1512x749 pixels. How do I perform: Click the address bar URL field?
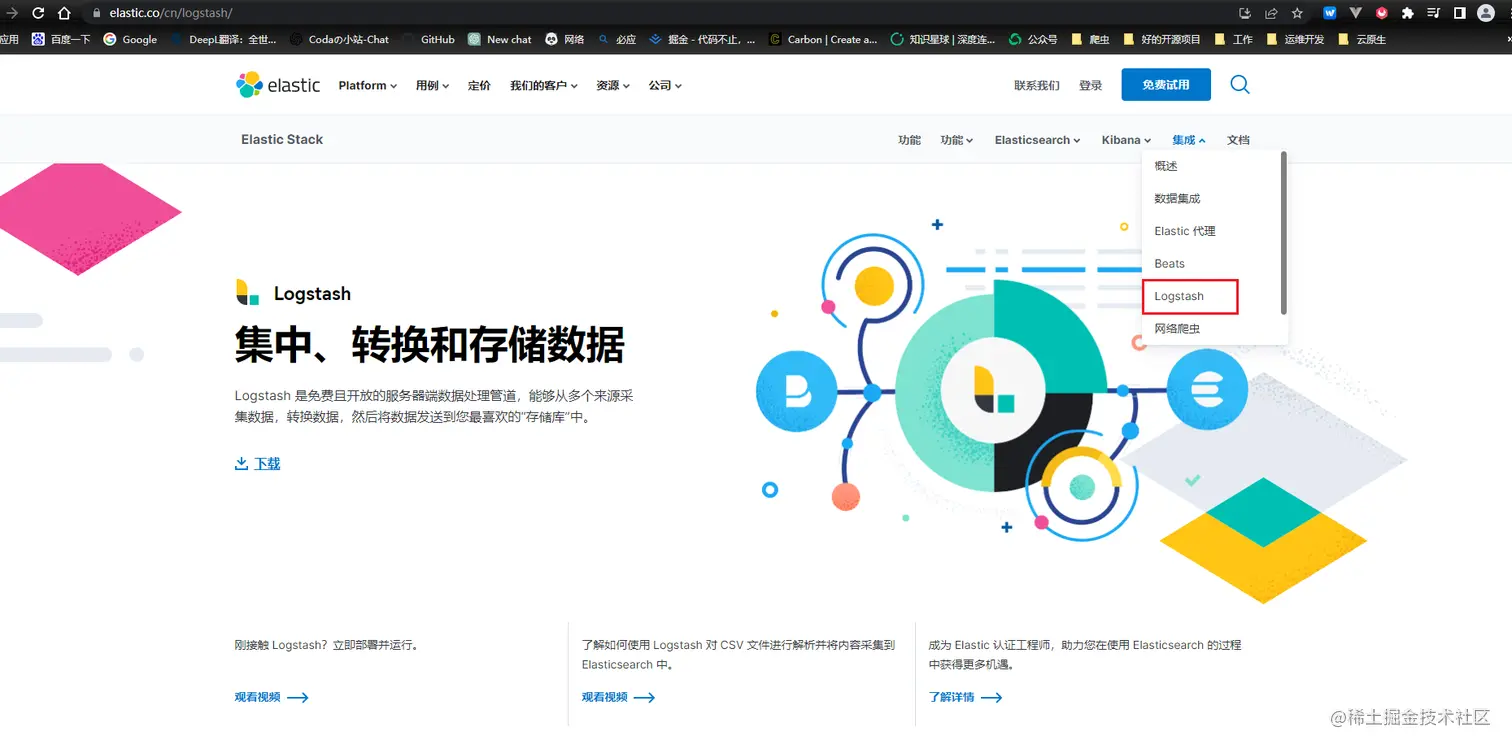[x=660, y=13]
